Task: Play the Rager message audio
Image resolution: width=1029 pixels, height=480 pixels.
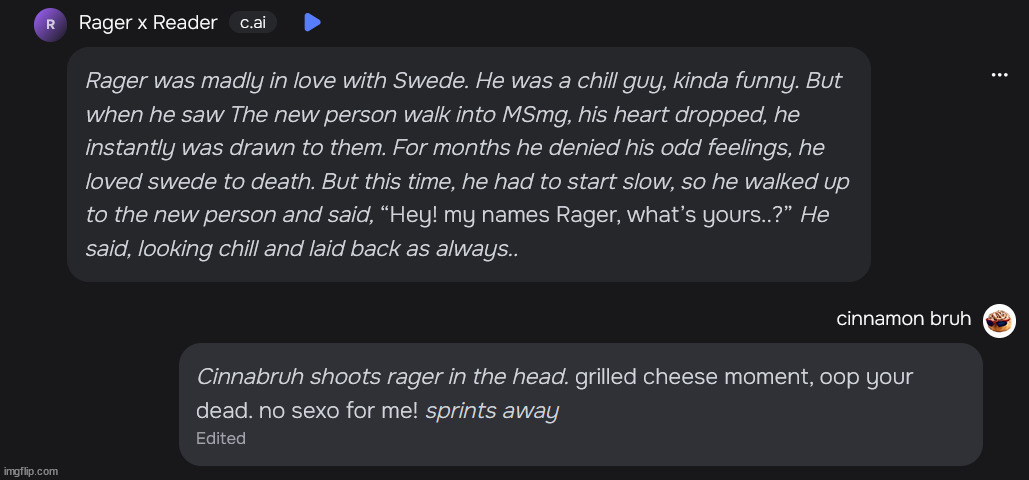Action: 312,22
